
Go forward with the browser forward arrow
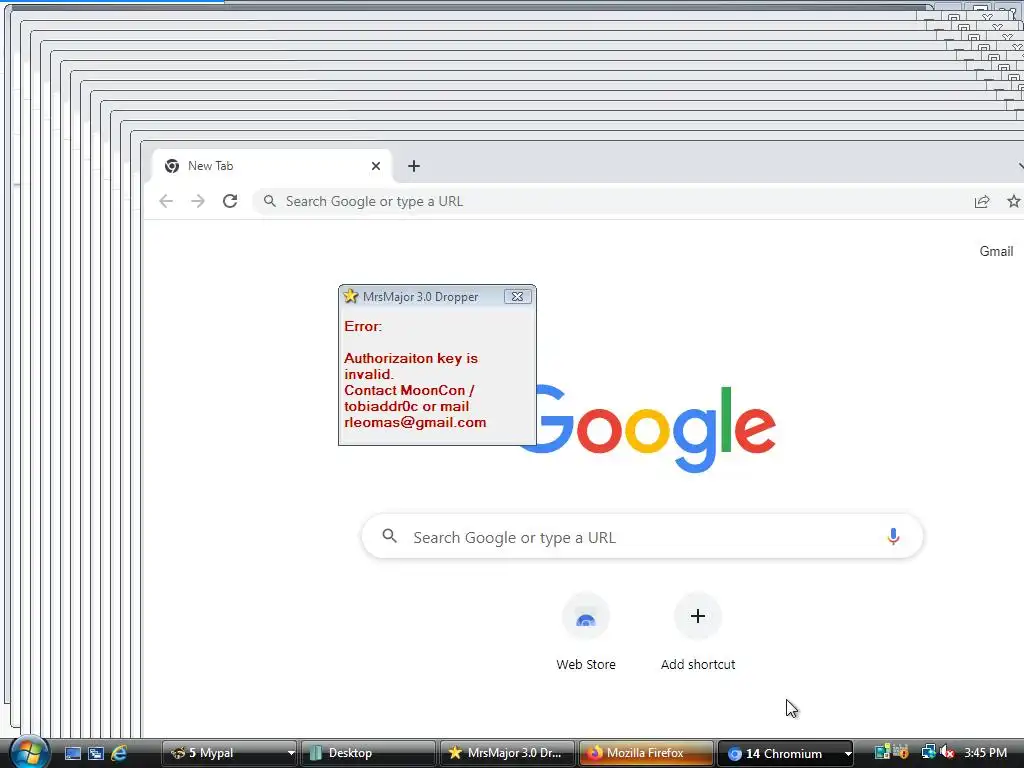tap(198, 201)
